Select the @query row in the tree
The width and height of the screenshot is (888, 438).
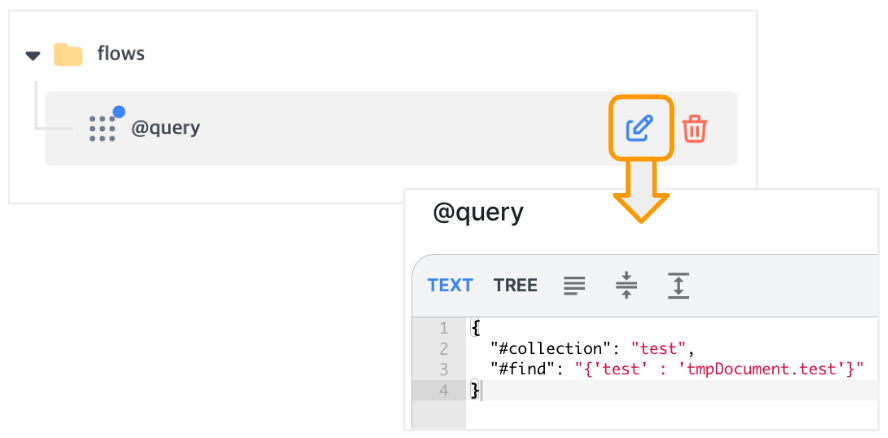[x=391, y=129]
